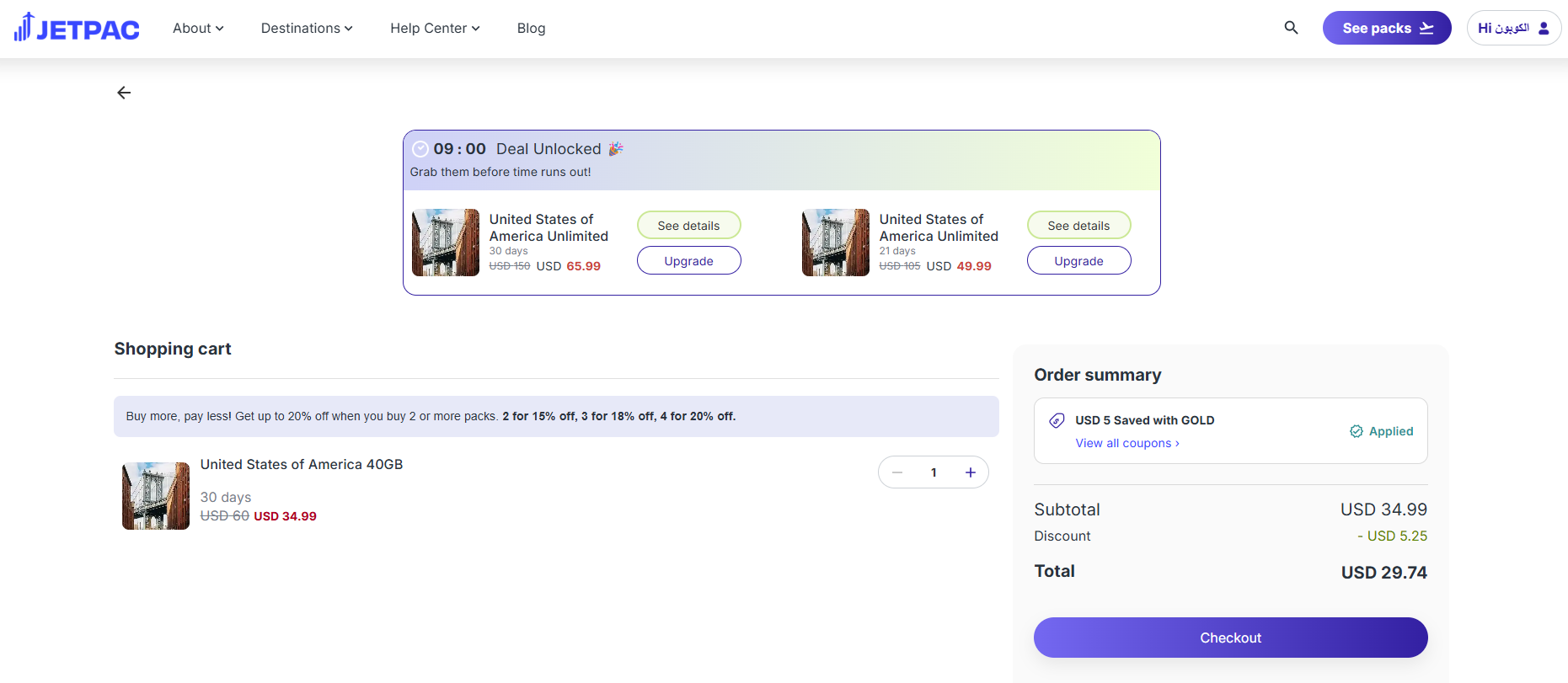The height and width of the screenshot is (683, 1568).
Task: Decrease quantity with the minus button
Action: (897, 472)
